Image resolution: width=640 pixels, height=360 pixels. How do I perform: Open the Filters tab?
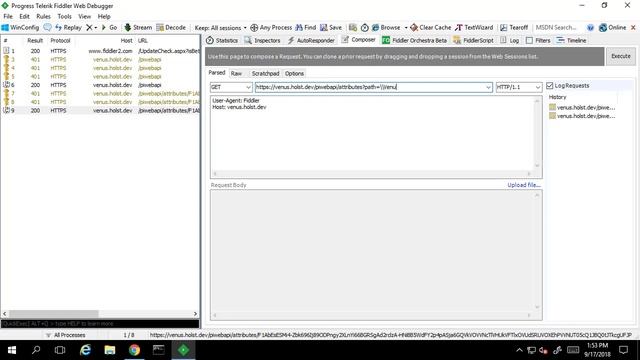538,40
